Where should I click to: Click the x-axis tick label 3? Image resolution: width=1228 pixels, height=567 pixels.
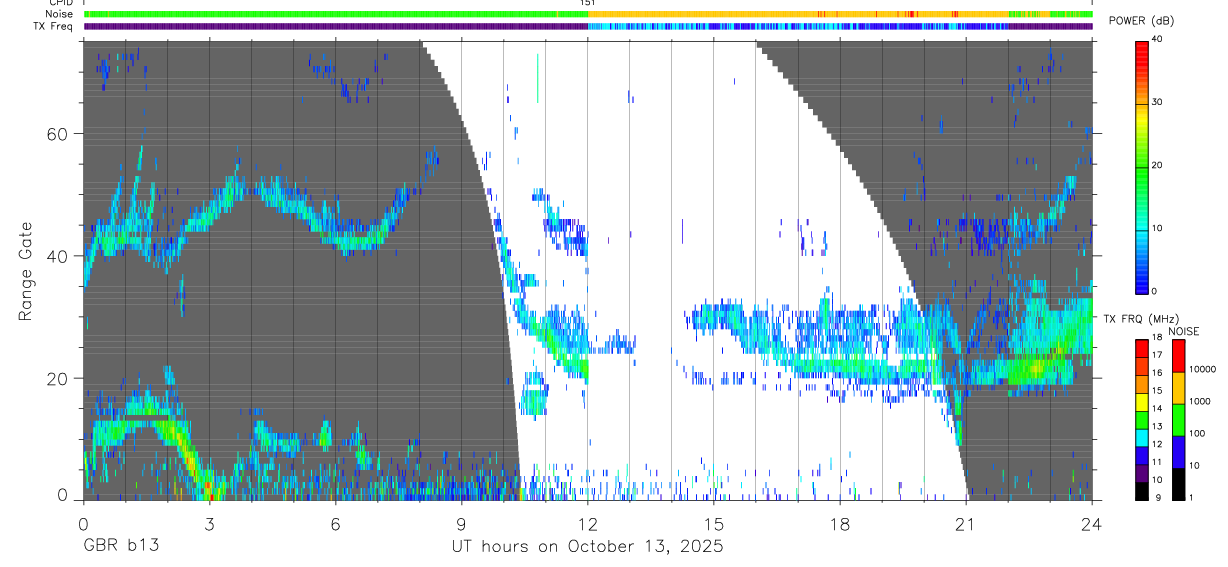point(208,524)
